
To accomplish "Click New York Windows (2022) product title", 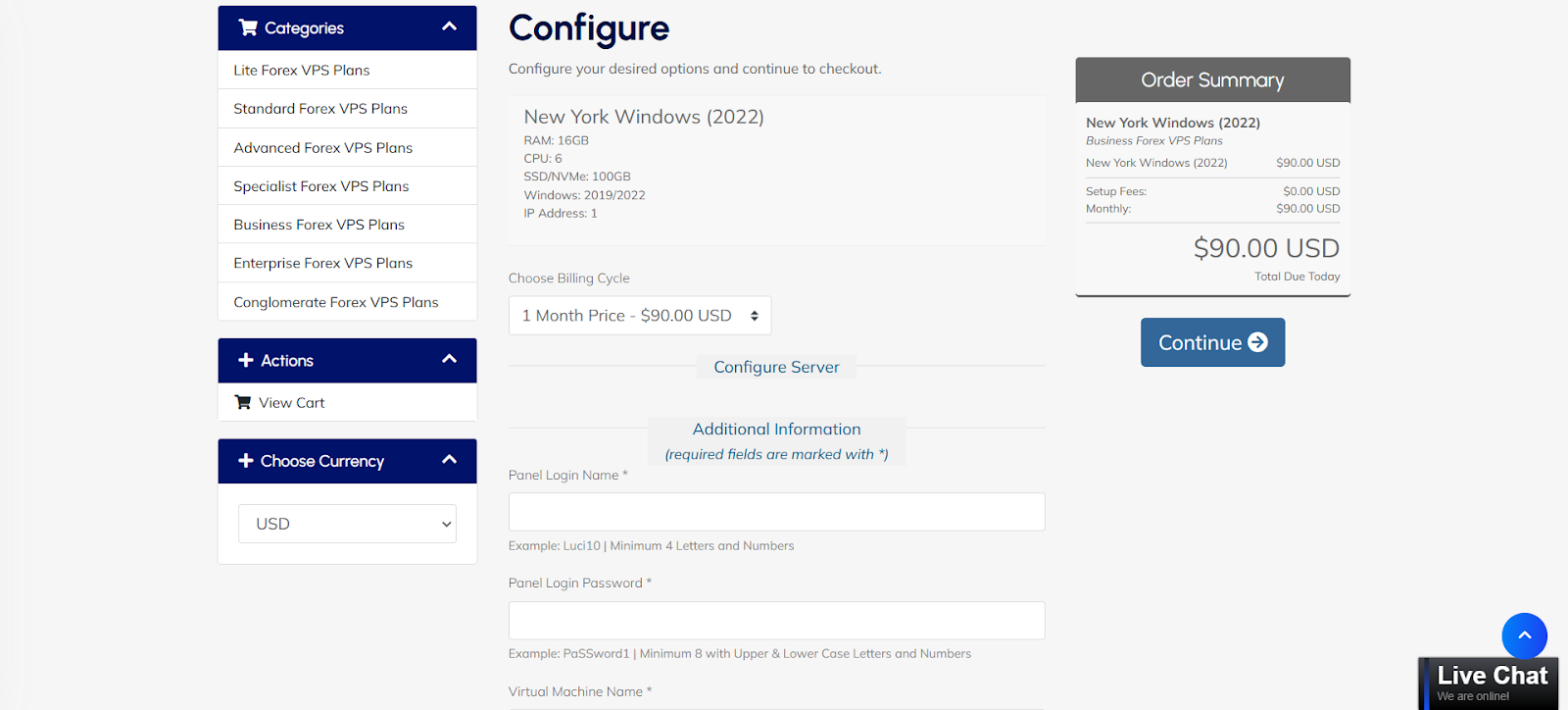I will click(644, 117).
